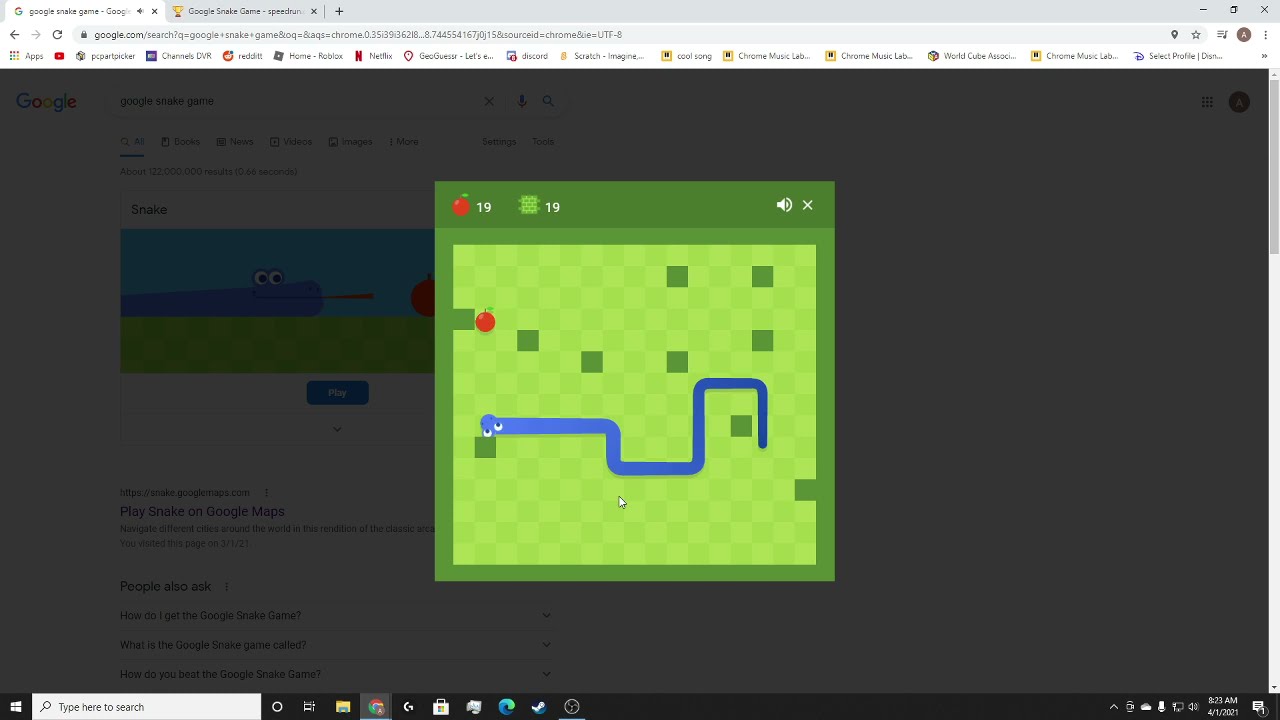Expand 'How do I get the Google Snake Game?'
The image size is (1280, 720).
pyautogui.click(x=335, y=616)
